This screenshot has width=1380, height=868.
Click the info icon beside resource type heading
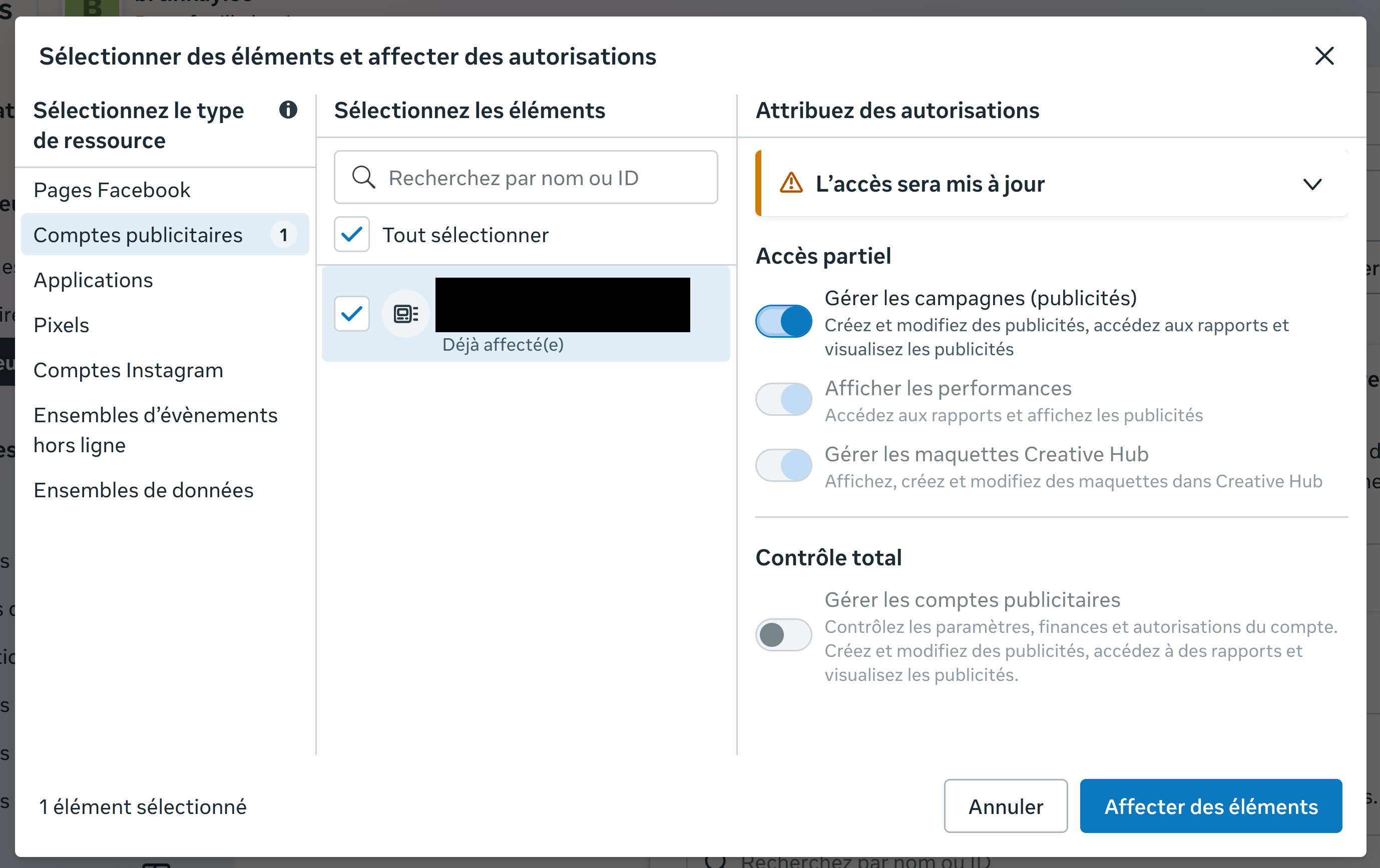coord(288,110)
